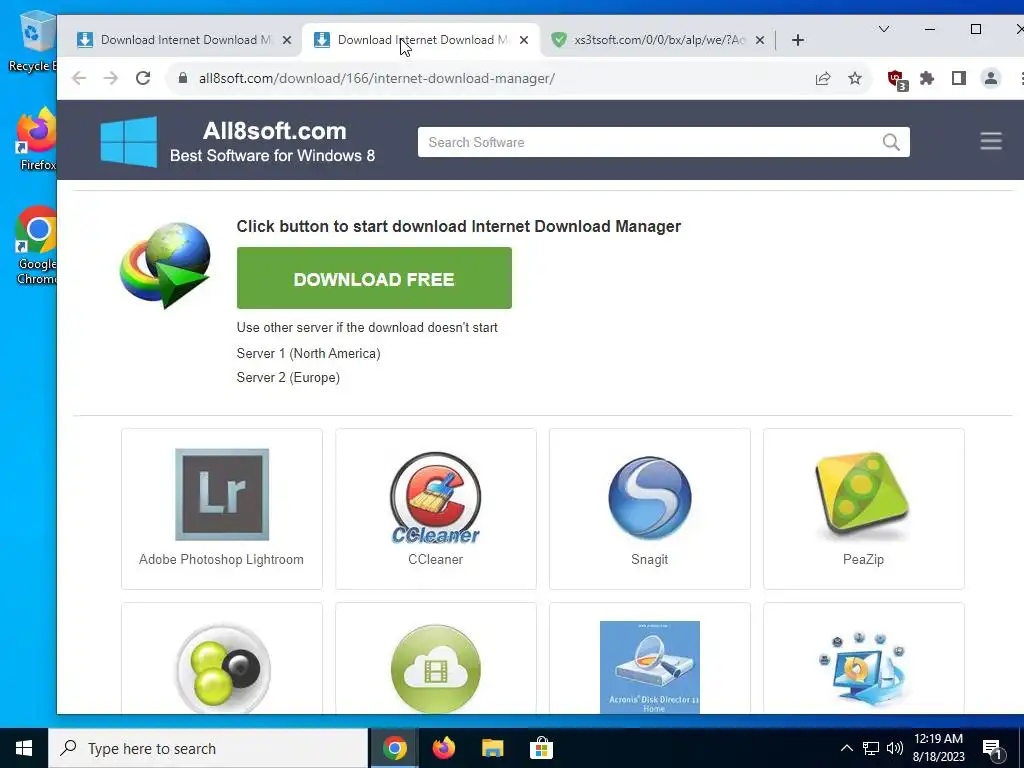The height and width of the screenshot is (768, 1024).
Task: Open a new browser tab
Action: [x=797, y=40]
